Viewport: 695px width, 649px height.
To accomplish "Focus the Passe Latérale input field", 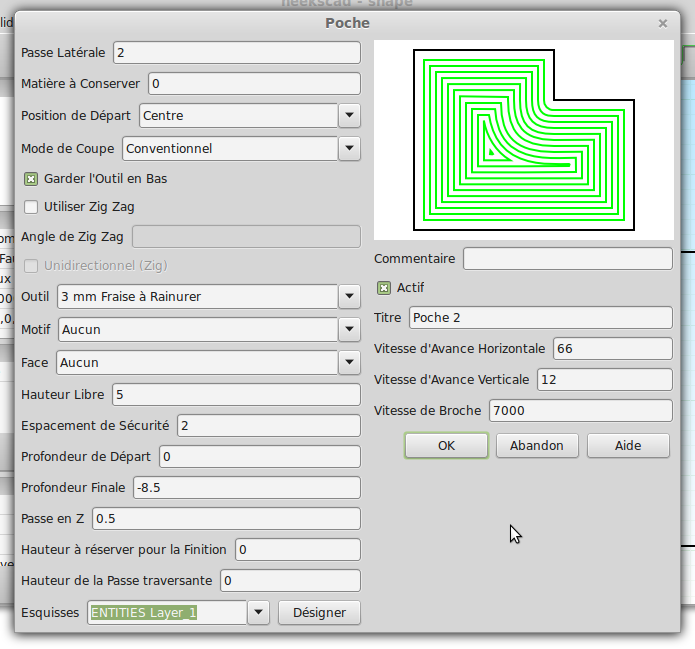I will (x=236, y=53).
